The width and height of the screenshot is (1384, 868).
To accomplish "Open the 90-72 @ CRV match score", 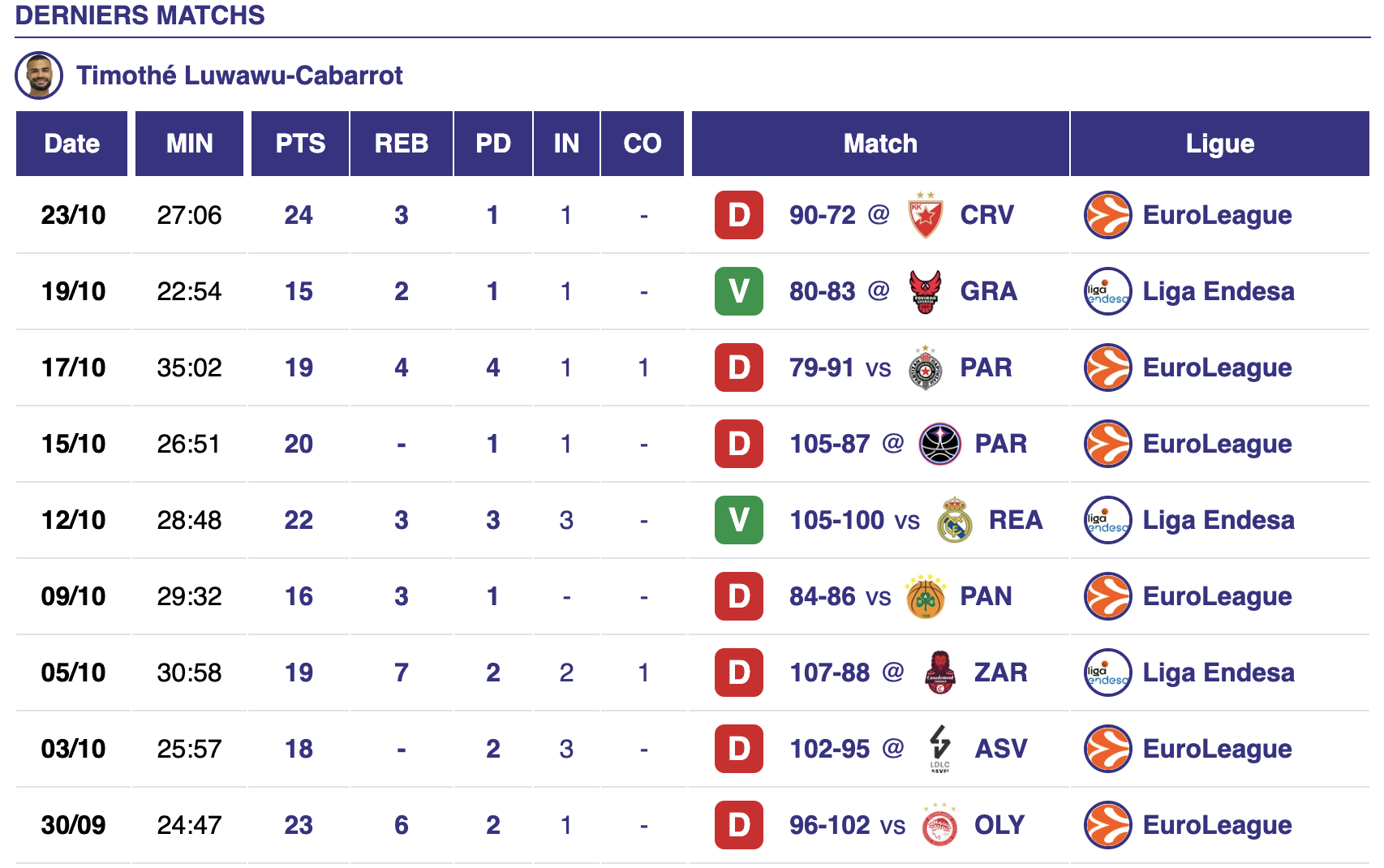I will point(822,215).
